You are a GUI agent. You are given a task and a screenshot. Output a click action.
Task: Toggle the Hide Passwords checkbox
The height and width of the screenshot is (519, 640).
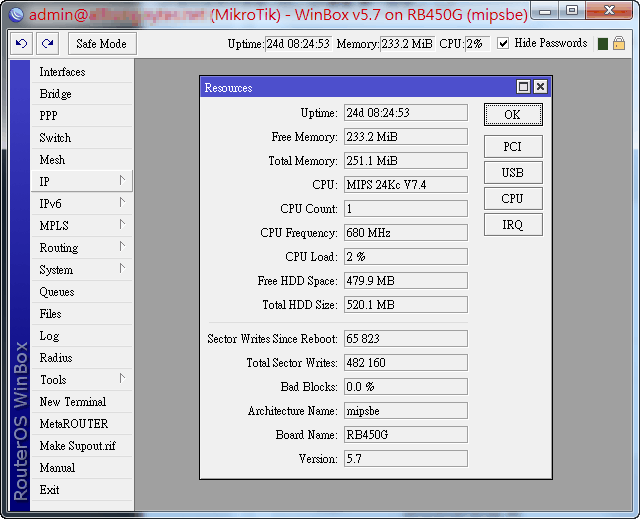(503, 43)
